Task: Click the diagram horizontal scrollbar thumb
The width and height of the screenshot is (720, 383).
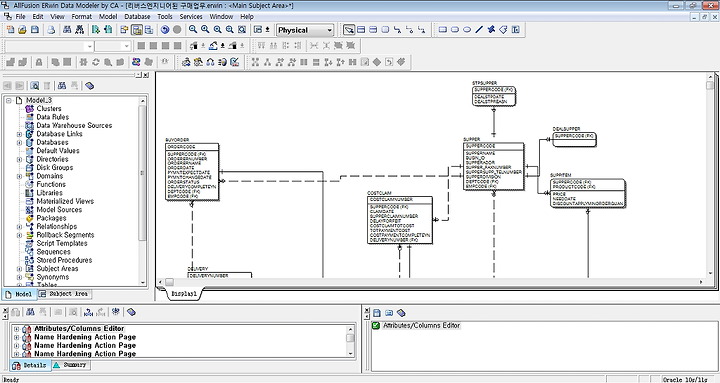Action: pos(169,282)
